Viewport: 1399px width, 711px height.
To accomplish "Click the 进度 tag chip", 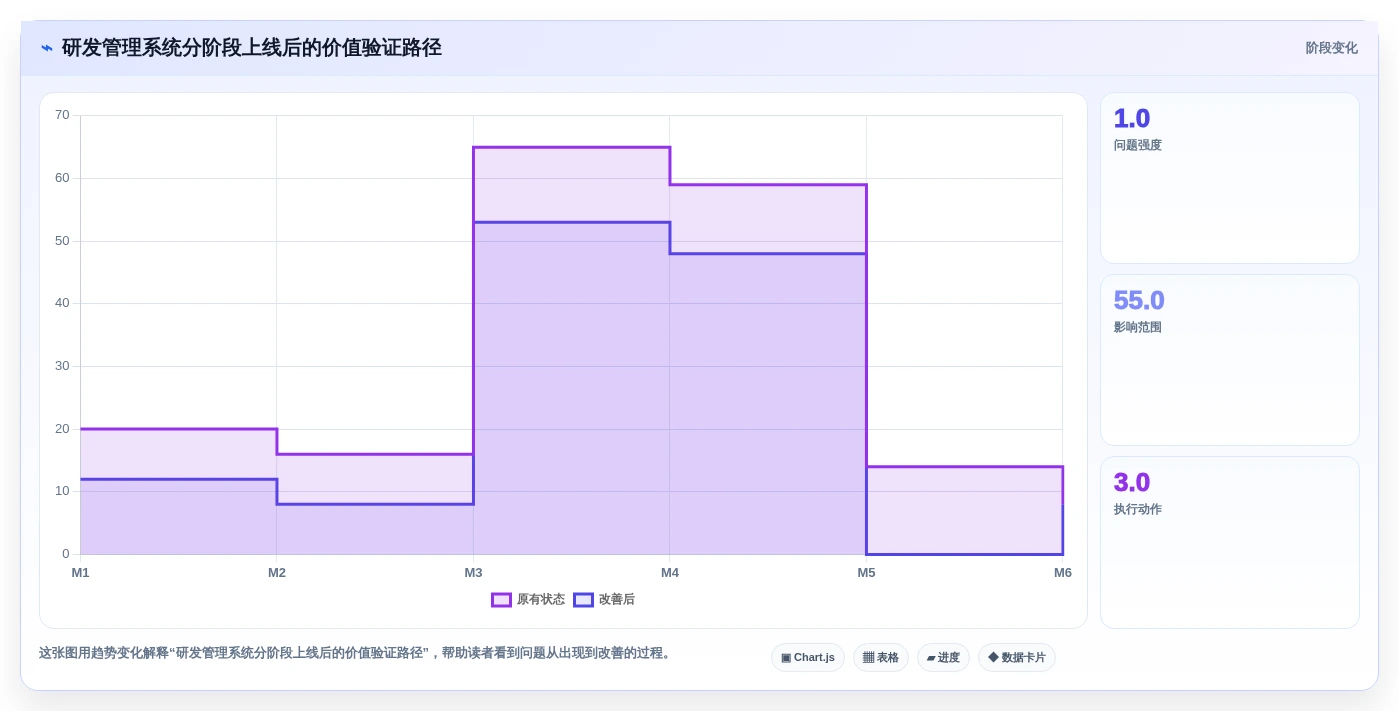I will tap(943, 658).
